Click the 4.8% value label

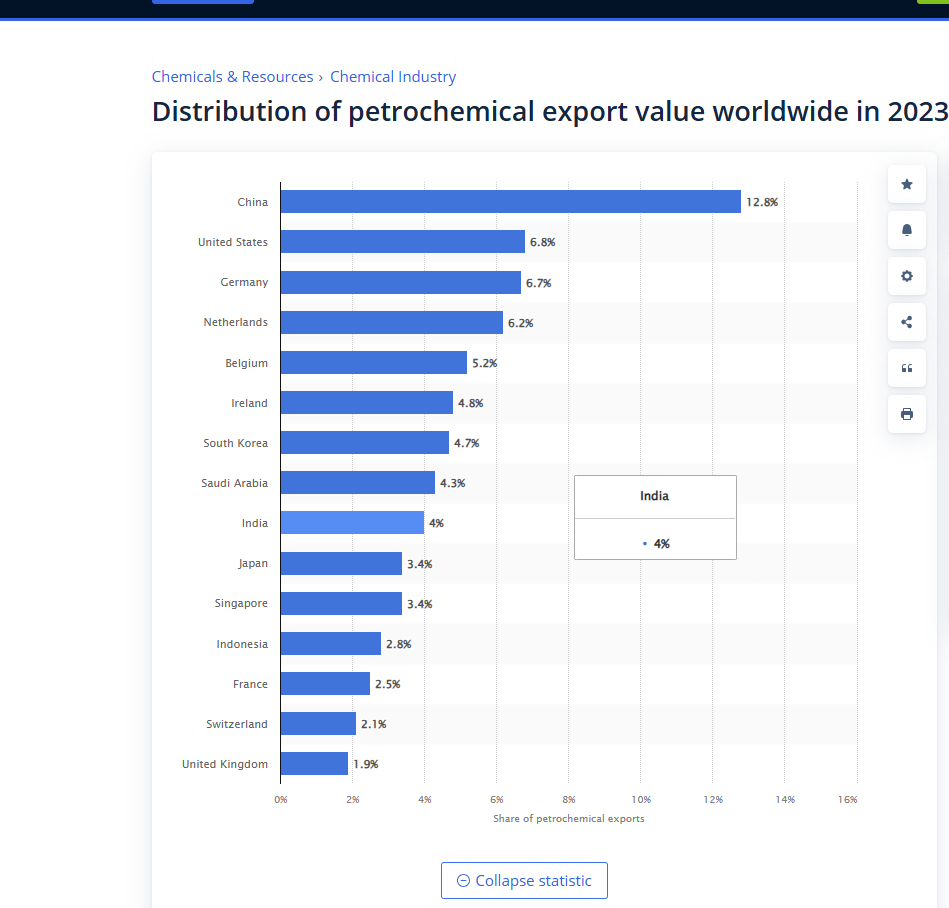tap(470, 403)
